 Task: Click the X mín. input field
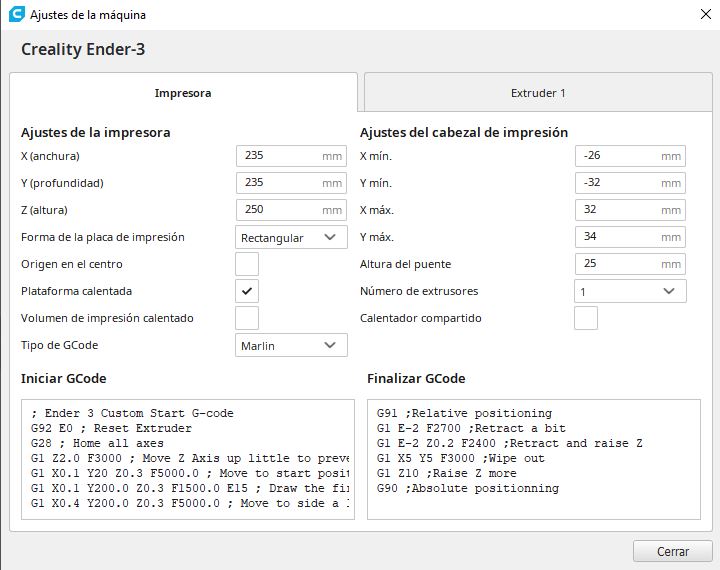tap(617, 156)
